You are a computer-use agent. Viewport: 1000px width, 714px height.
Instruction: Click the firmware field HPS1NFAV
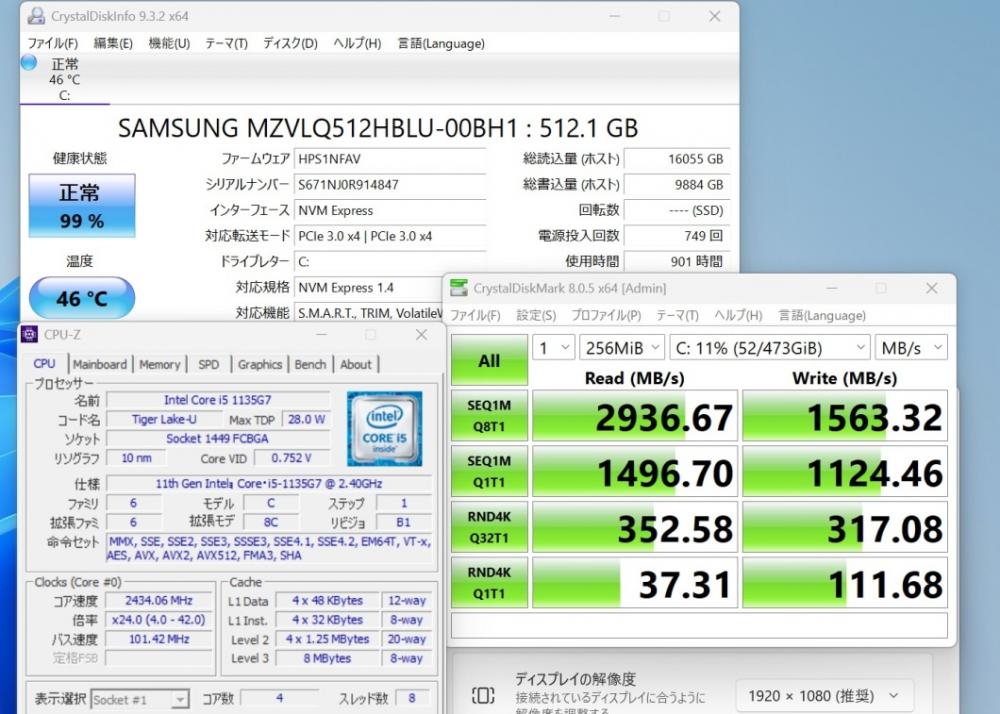389,159
